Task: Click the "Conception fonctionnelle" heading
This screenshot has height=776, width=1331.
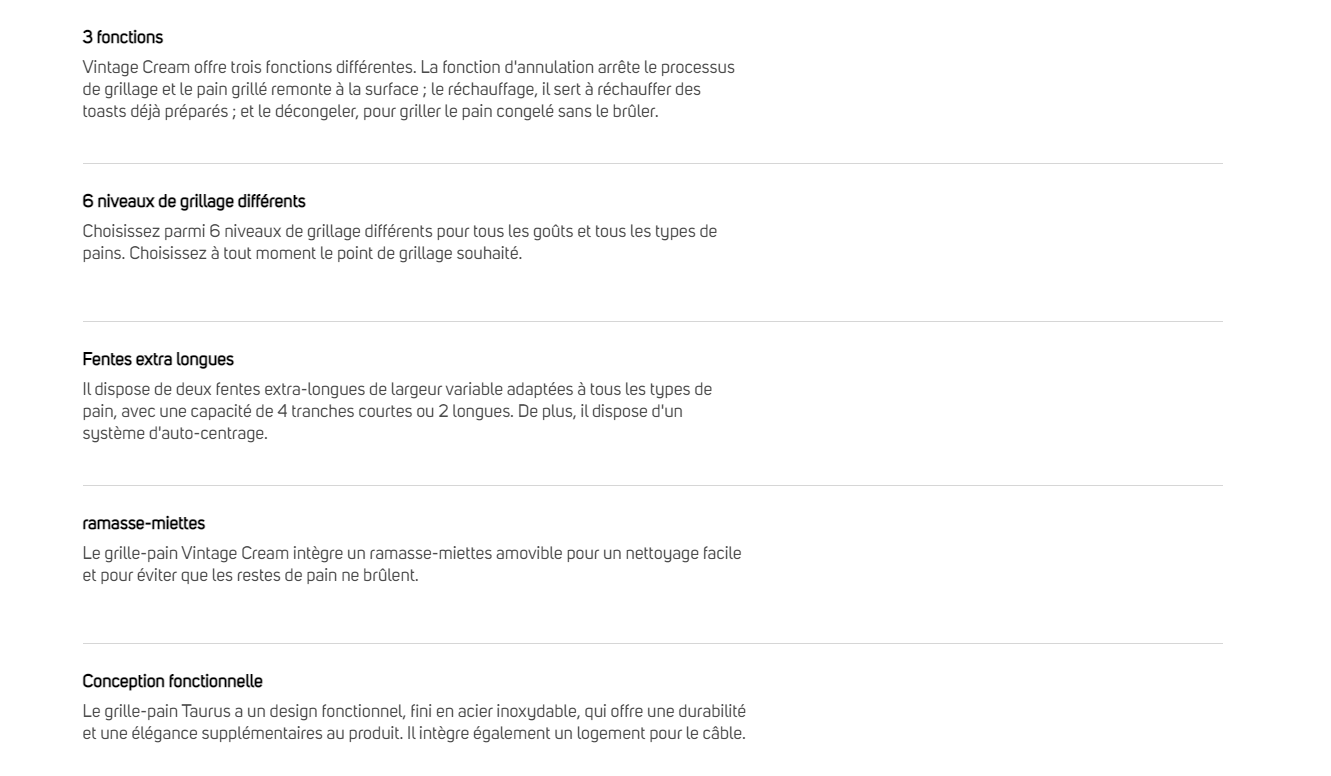Action: point(172,681)
